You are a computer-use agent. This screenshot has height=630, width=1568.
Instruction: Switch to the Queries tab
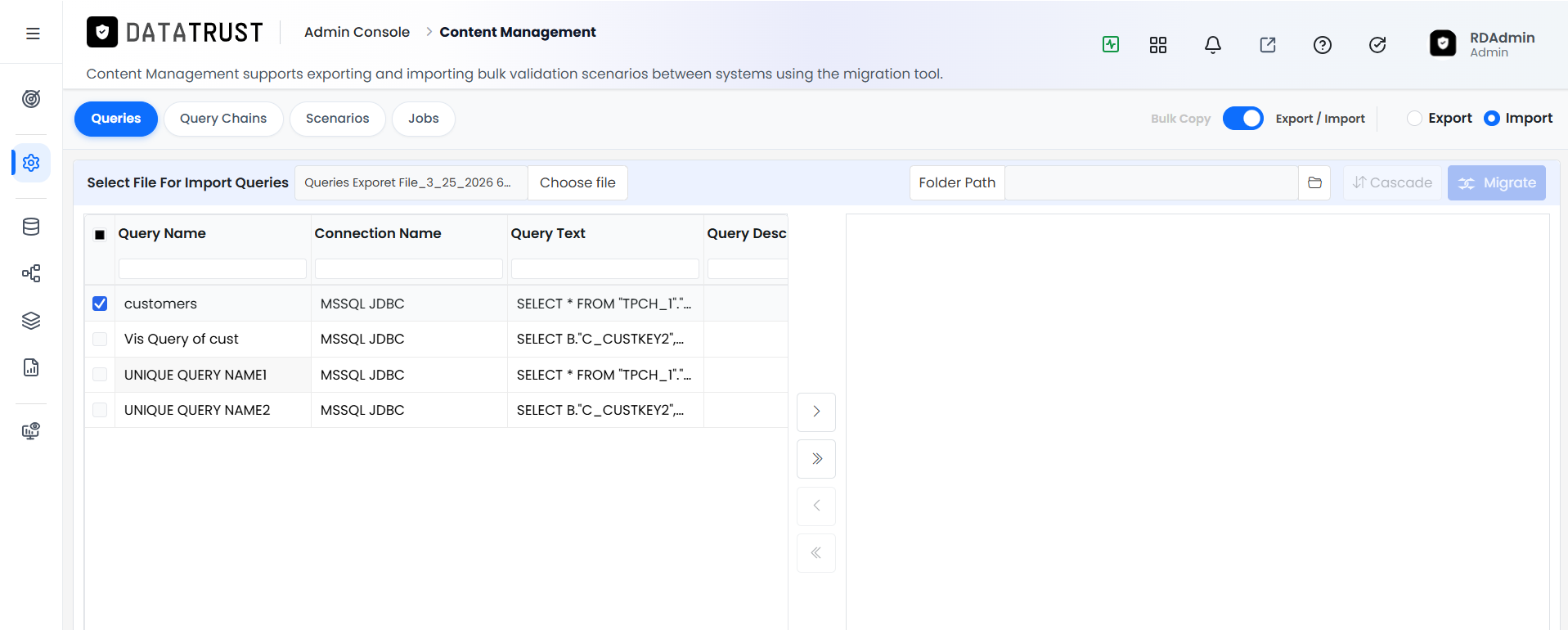116,119
